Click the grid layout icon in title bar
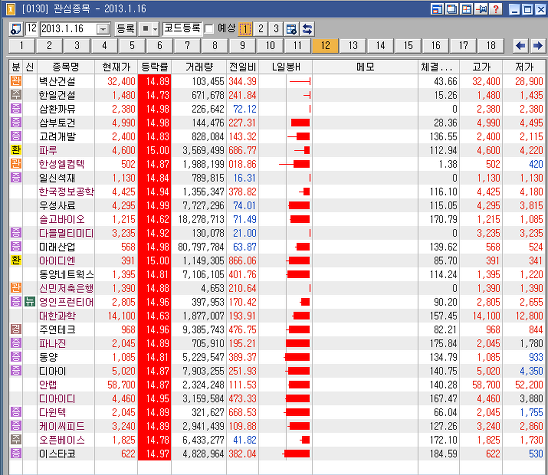This screenshot has height=475, width=548. [x=466, y=9]
